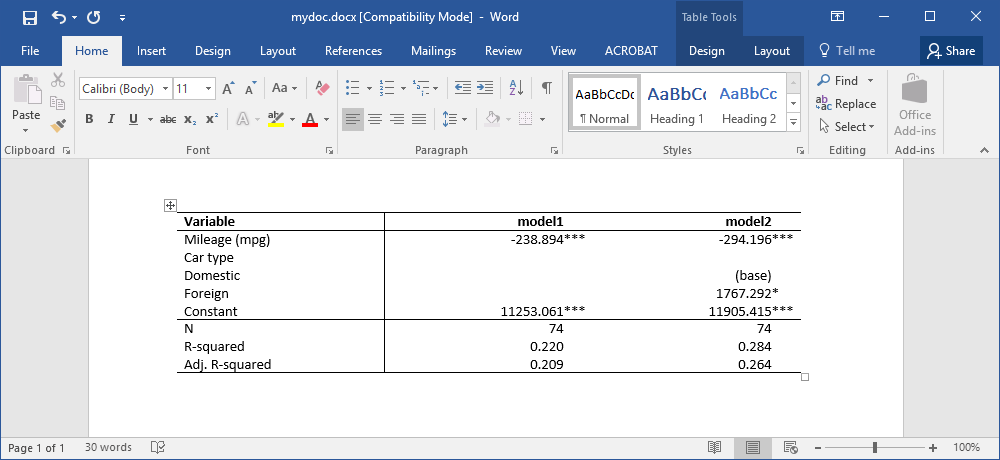
Task: Toggle Strikethrough formatting
Action: coord(168,119)
